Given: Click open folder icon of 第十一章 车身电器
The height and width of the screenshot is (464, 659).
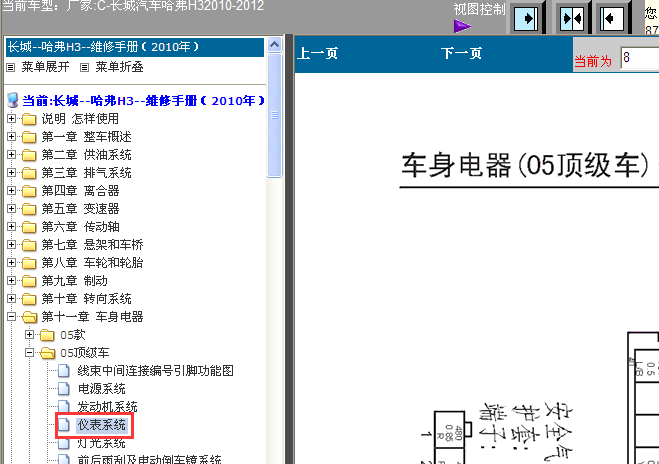Looking at the screenshot, I should click(x=29, y=317).
